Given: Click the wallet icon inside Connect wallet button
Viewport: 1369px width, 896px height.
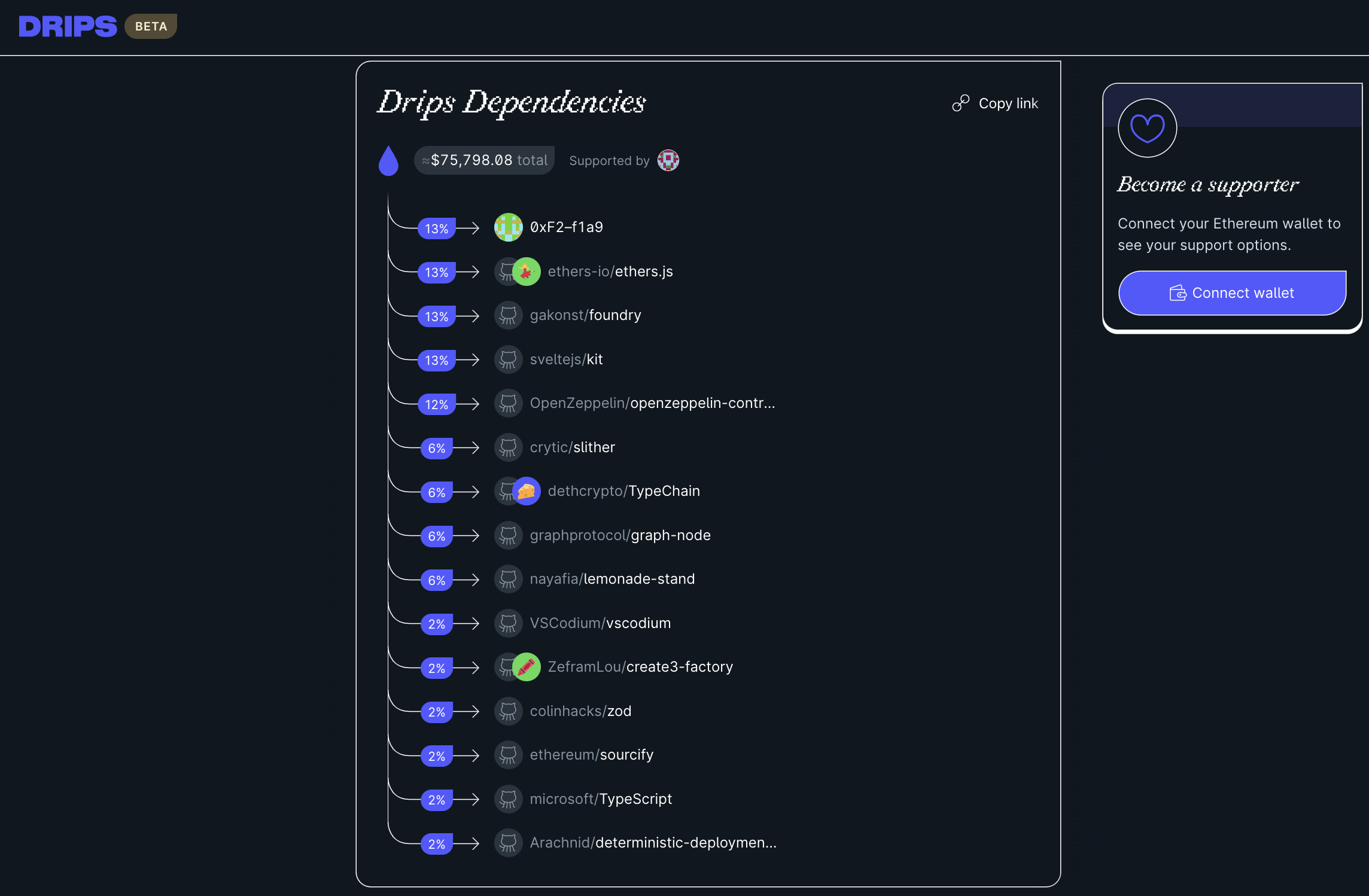Looking at the screenshot, I should (x=1178, y=292).
